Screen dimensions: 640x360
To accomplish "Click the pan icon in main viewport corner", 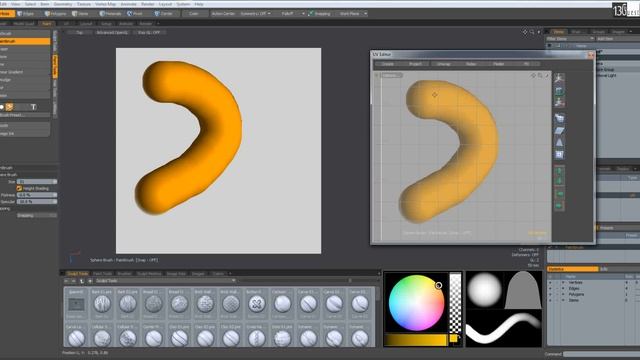I will 525,32.
